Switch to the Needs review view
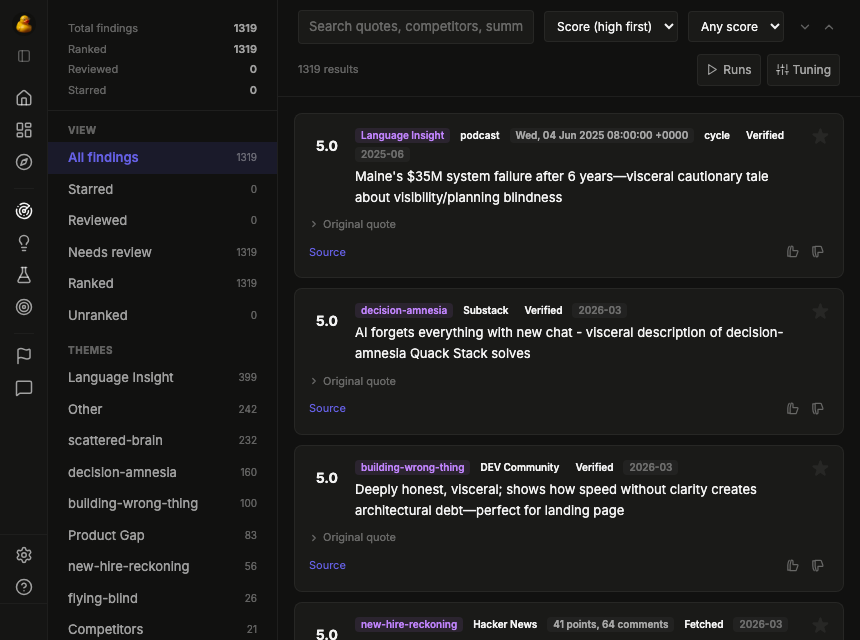Screen dimensions: 860x640 pos(110,252)
